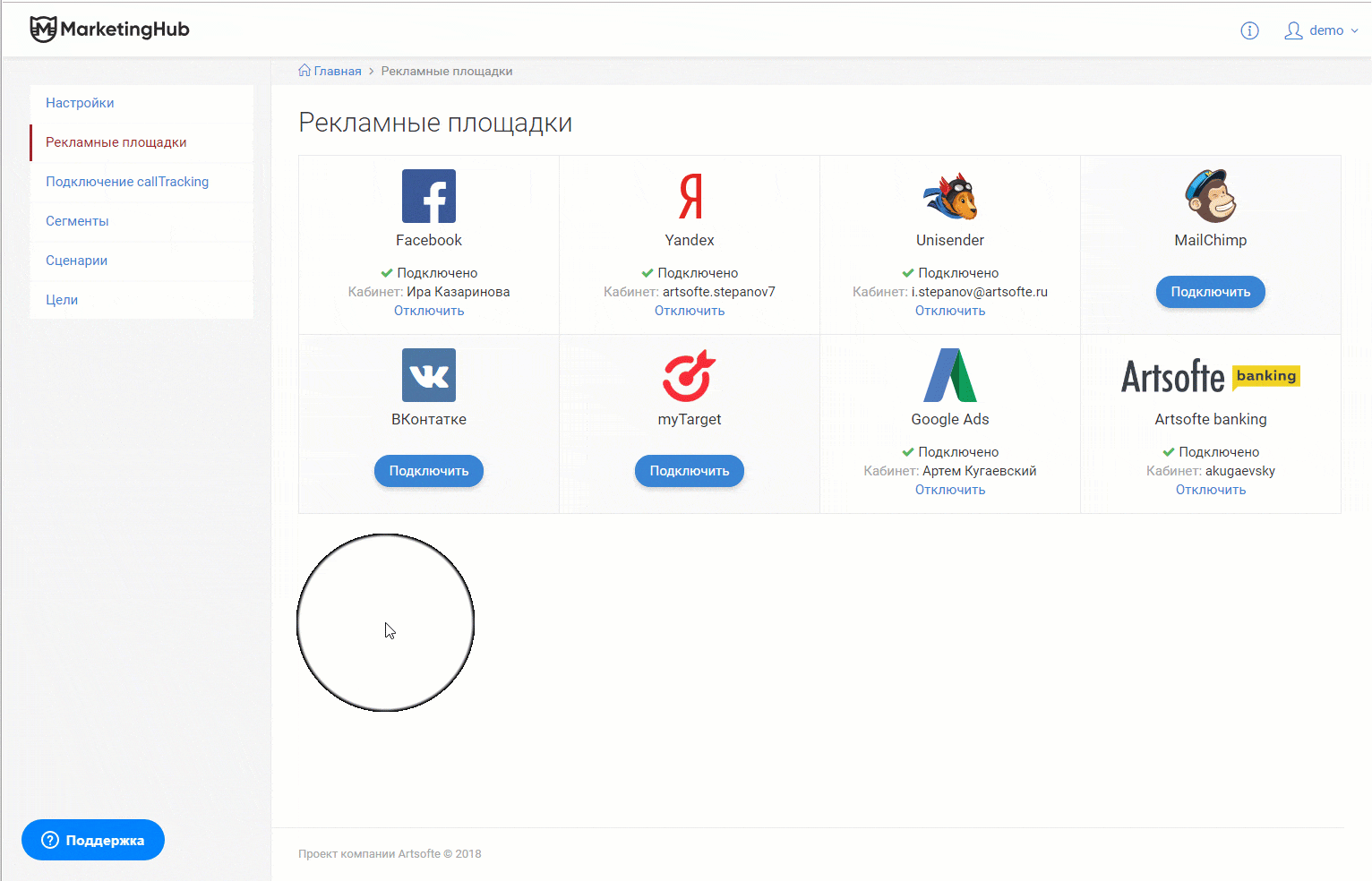This screenshot has width=1372, height=881.
Task: Connect ВКонтакте with Подключить button
Action: (429, 471)
